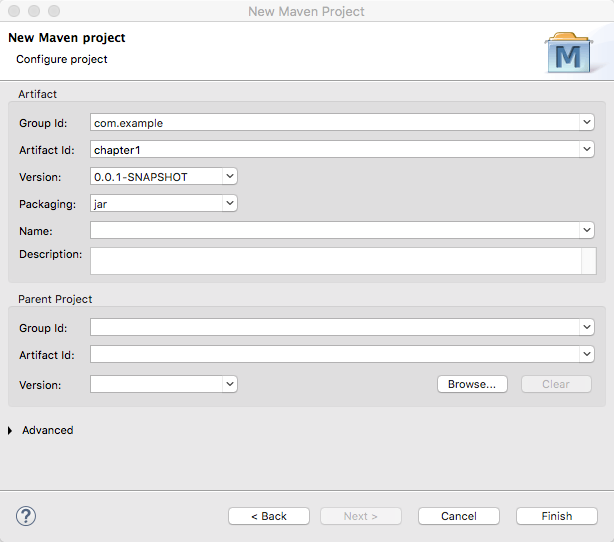Open the Name field dropdown arrow
614x542 pixels.
tap(586, 231)
